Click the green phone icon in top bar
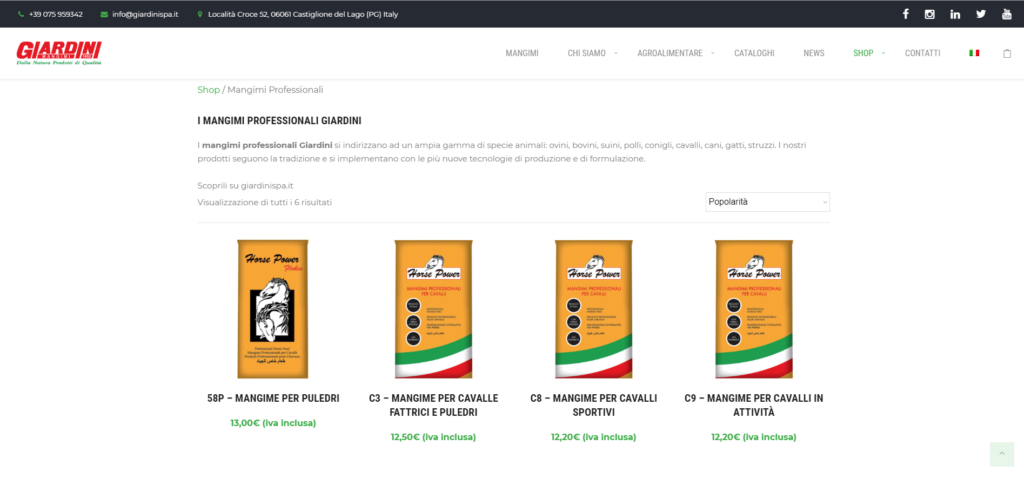 [21, 14]
